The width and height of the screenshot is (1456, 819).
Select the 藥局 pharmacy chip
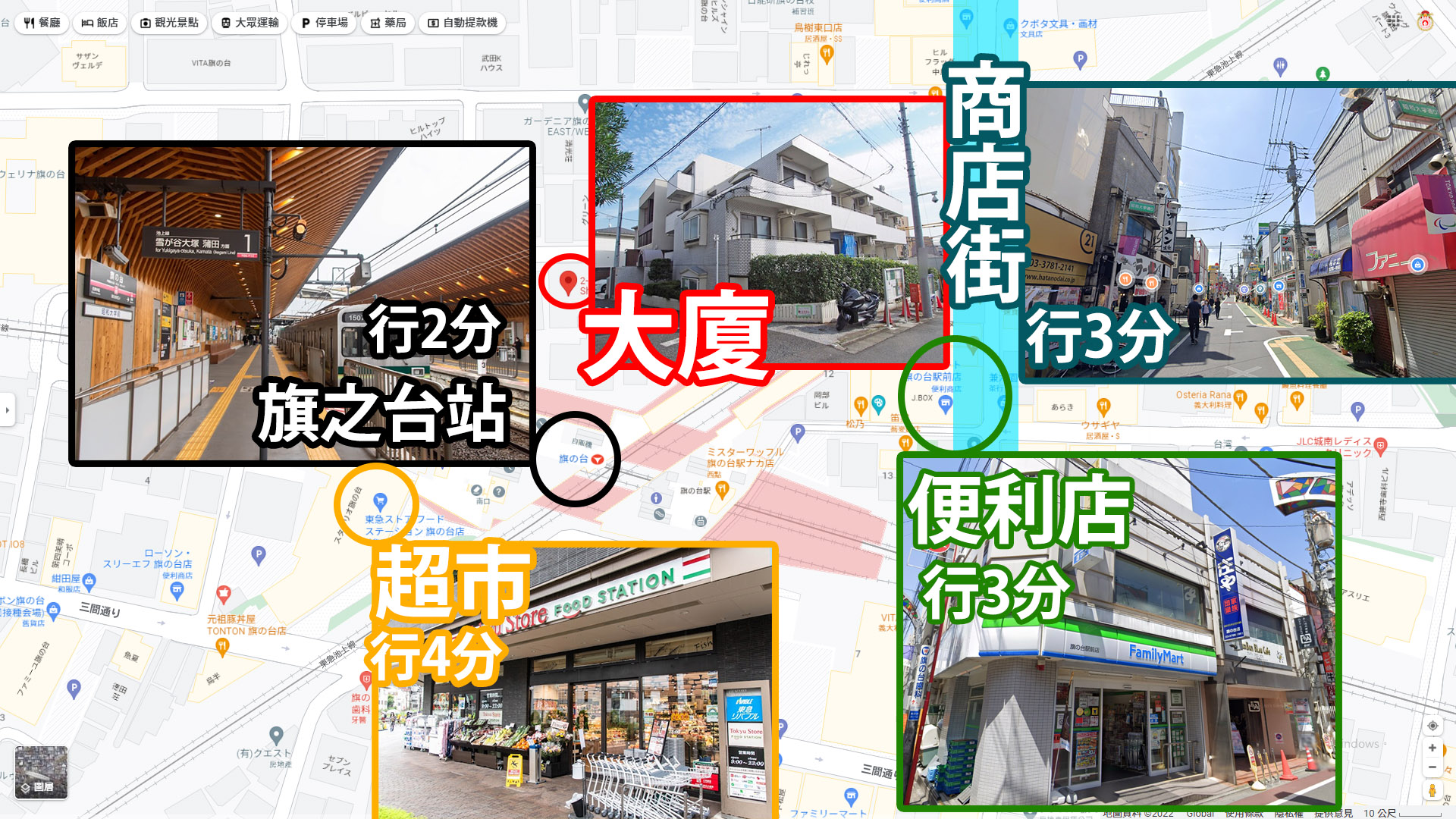tap(388, 23)
